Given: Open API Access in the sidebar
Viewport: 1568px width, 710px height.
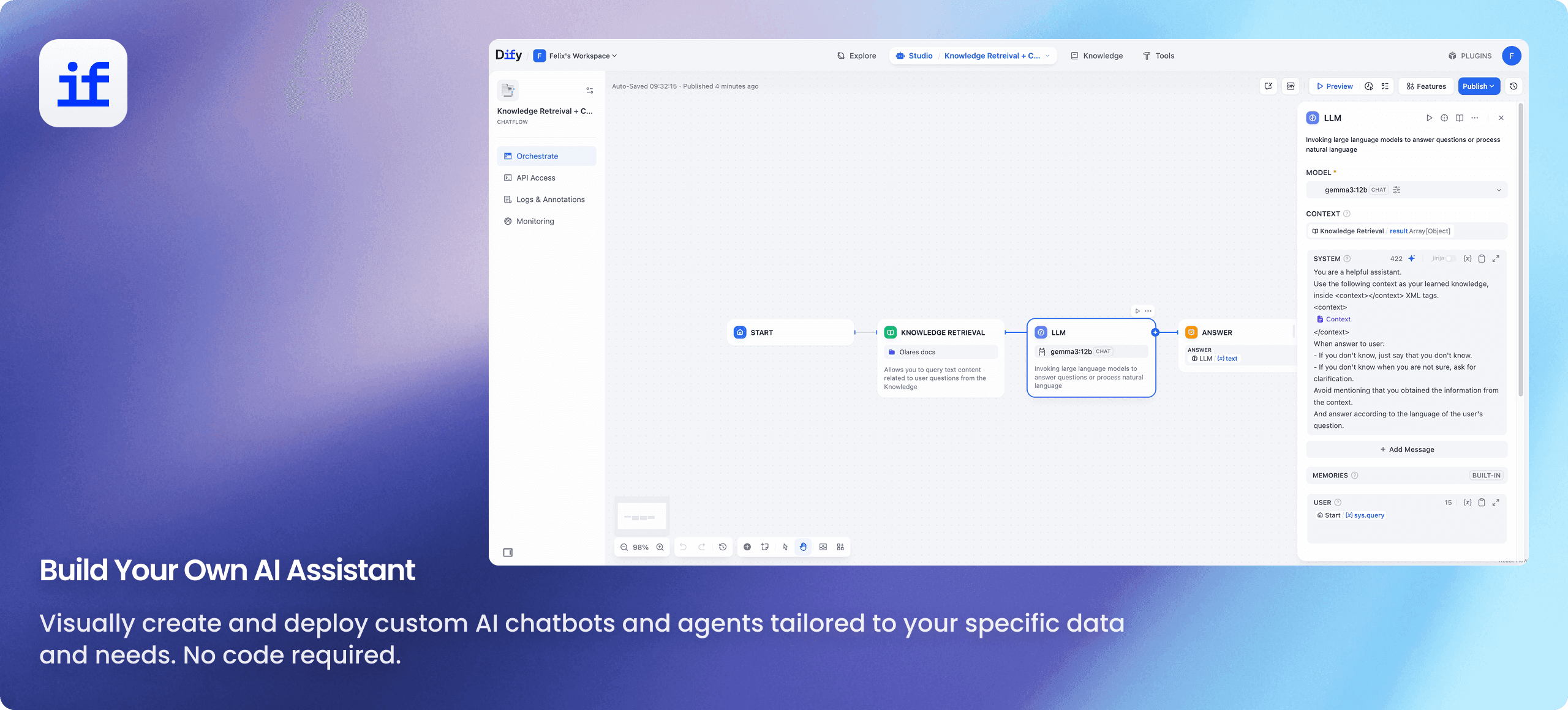Looking at the screenshot, I should coord(546,178).
